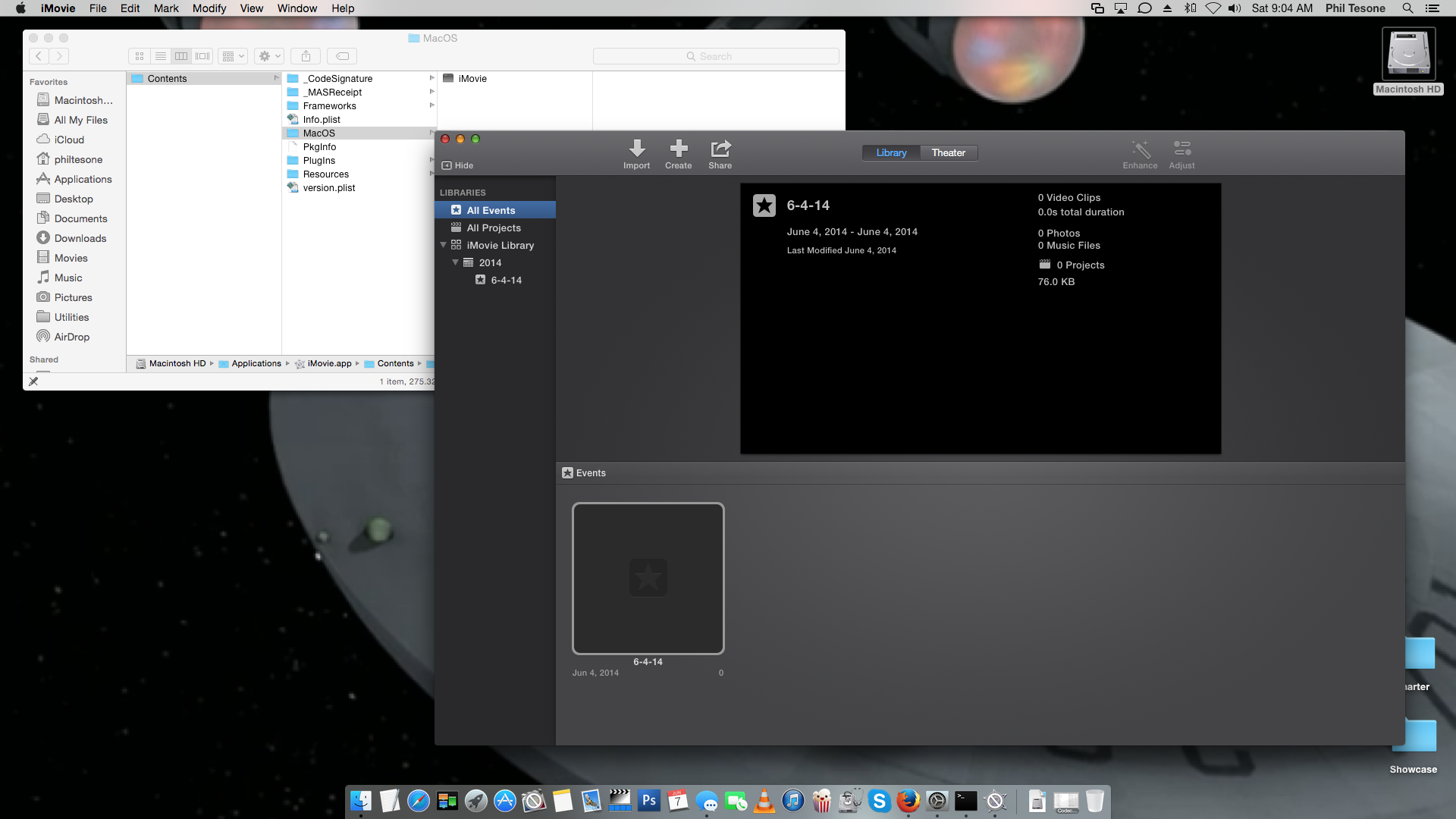
Task: Open Photoshop from the Dock
Action: [649, 801]
